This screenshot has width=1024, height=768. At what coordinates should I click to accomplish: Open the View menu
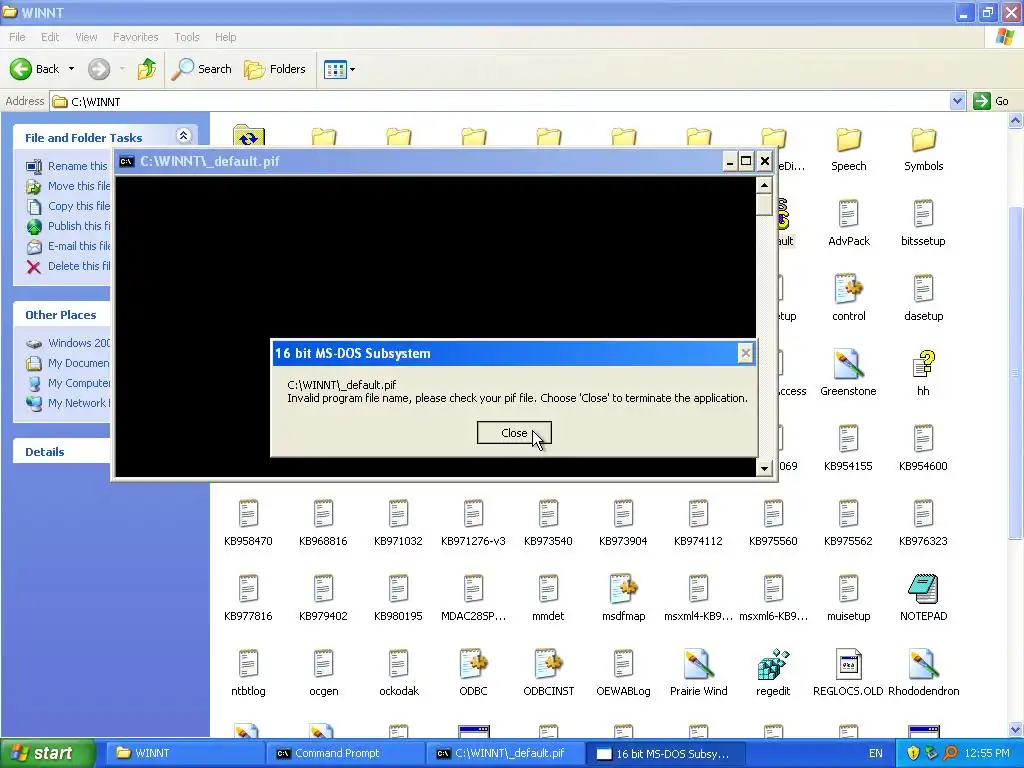pyautogui.click(x=86, y=37)
